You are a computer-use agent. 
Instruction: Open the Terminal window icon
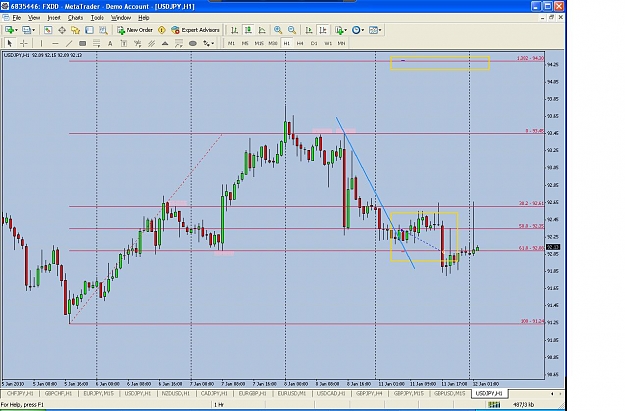89,30
